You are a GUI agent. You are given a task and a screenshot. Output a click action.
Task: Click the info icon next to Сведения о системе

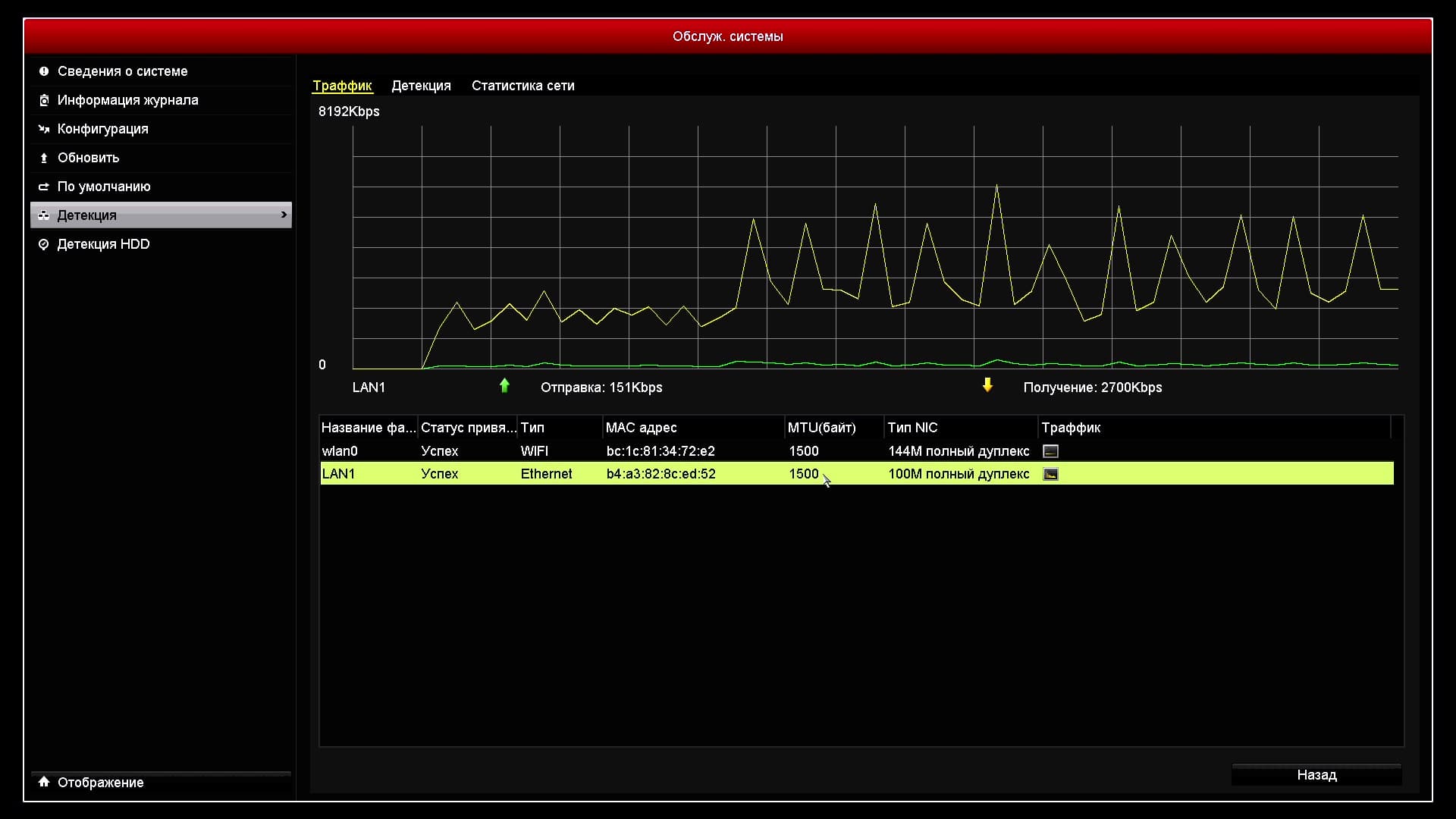tap(44, 71)
